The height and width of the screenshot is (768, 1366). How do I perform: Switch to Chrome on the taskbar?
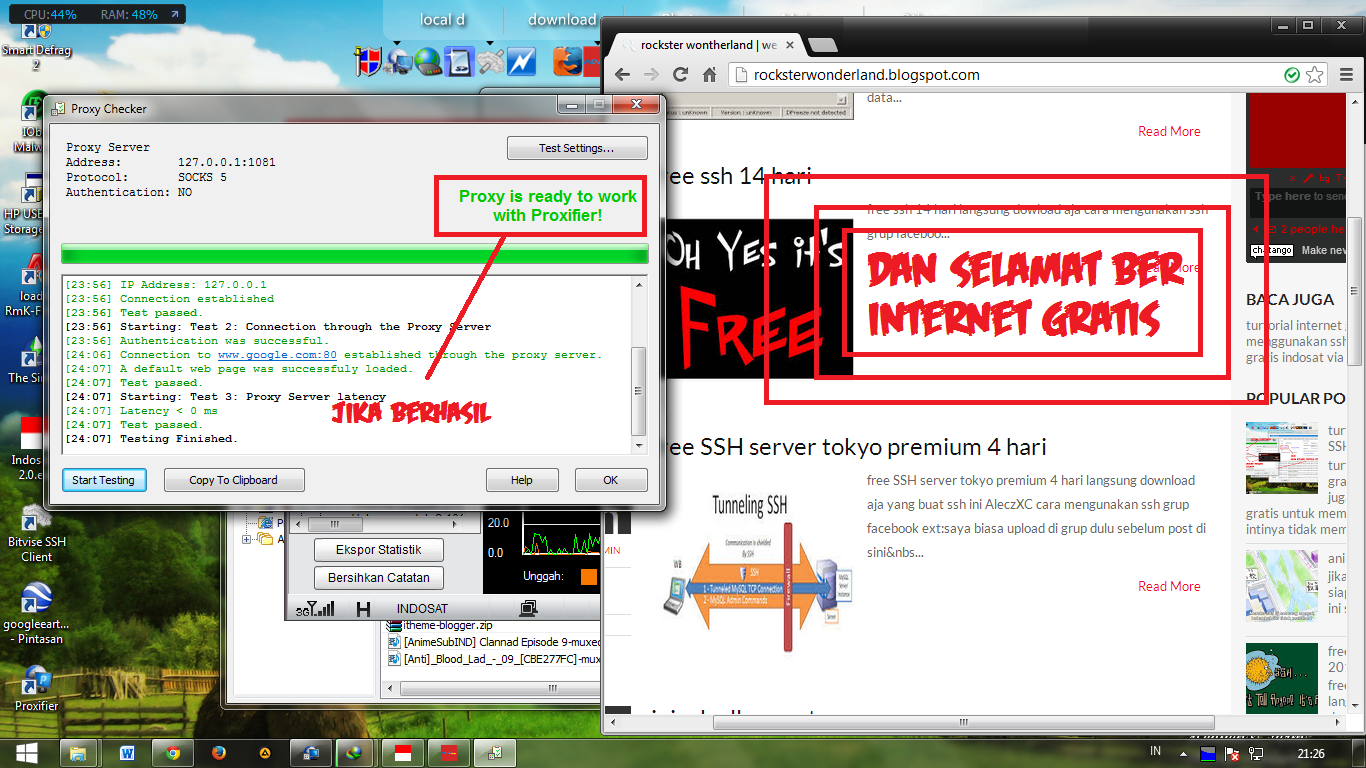pyautogui.click(x=173, y=753)
